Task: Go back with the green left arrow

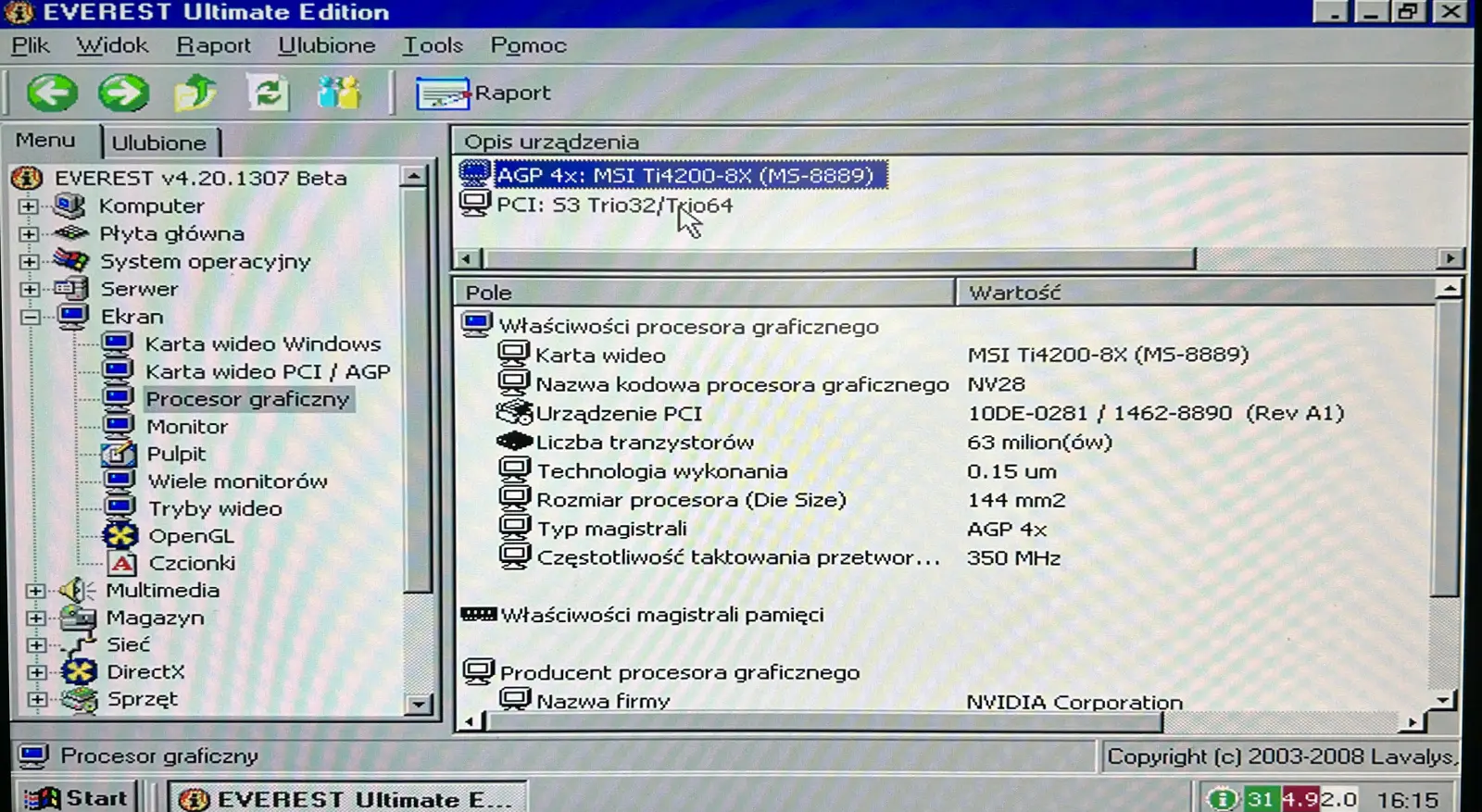Action: tap(52, 93)
